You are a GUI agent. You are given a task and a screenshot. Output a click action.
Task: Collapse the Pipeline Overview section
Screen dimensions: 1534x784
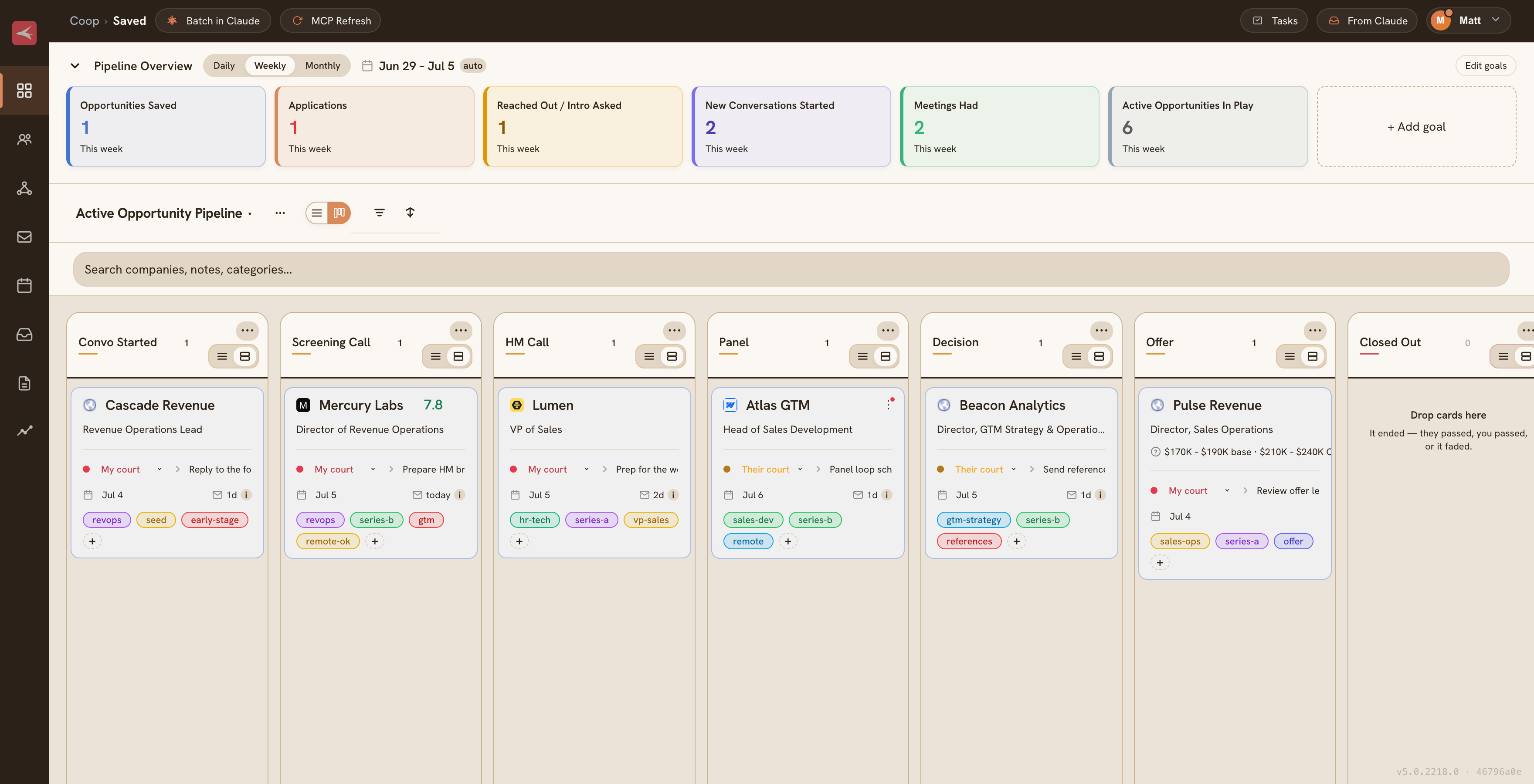(x=75, y=65)
